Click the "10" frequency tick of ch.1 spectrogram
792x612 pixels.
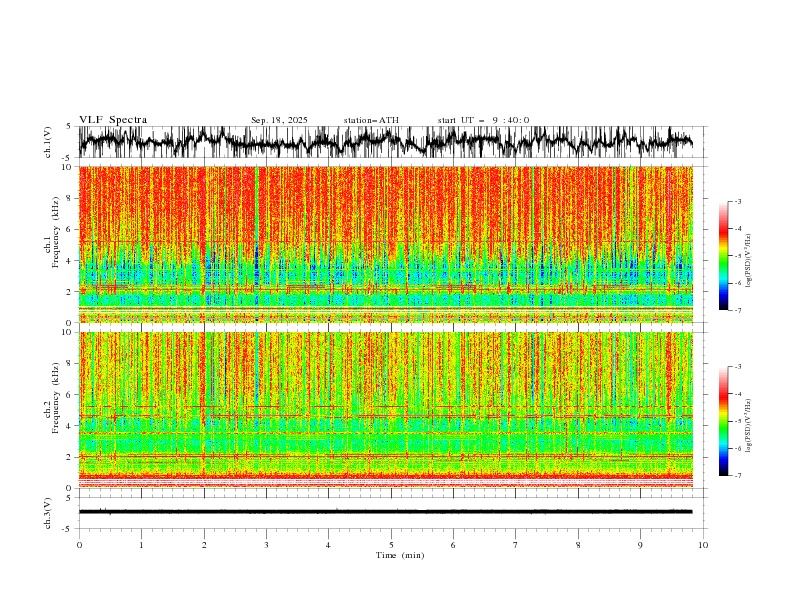67,167
